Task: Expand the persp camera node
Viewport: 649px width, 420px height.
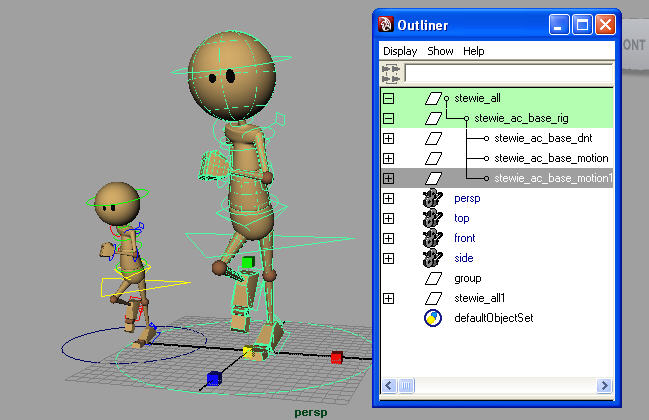Action: point(388,198)
